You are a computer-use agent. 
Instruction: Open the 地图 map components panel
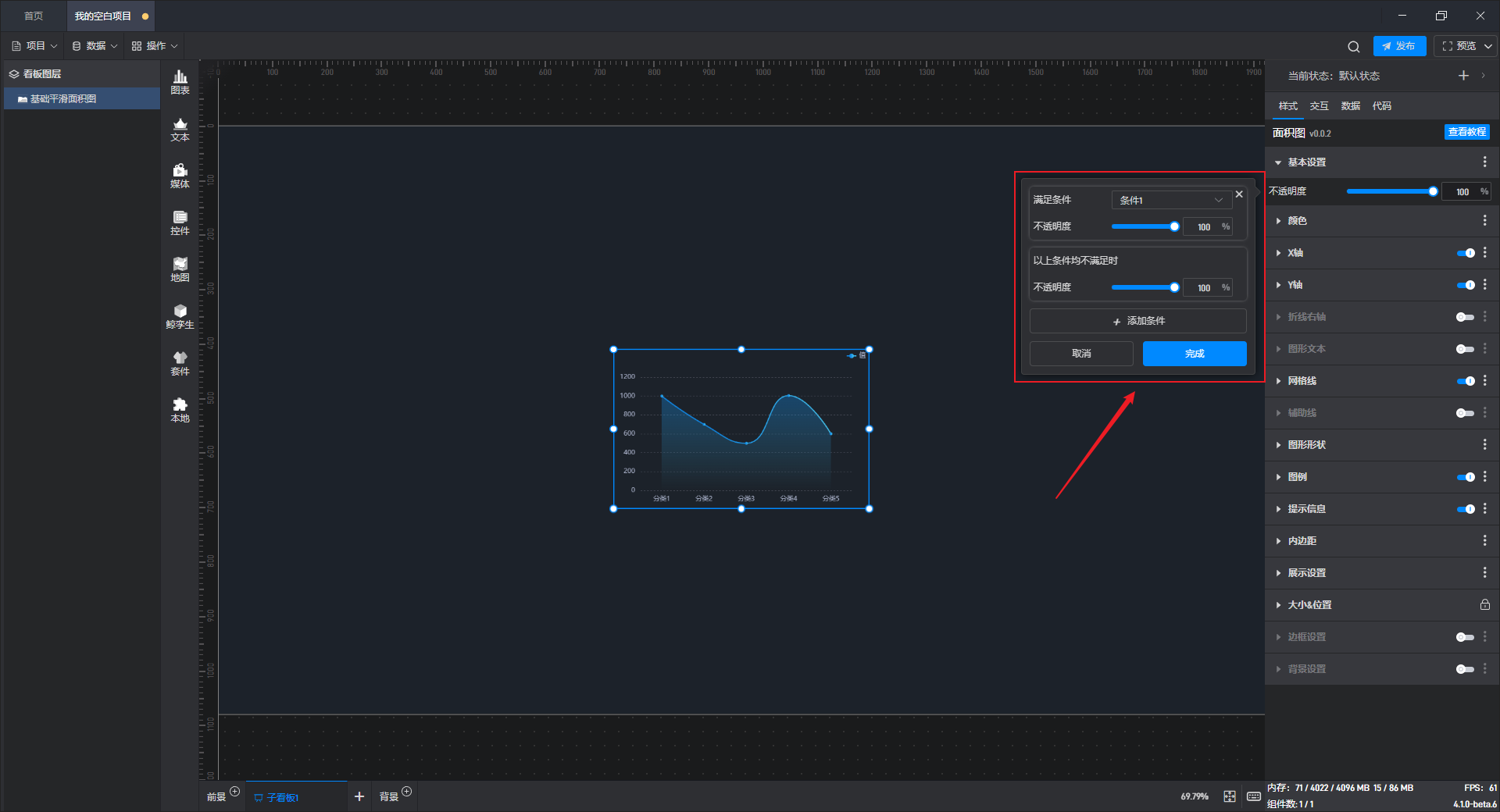coord(180,269)
